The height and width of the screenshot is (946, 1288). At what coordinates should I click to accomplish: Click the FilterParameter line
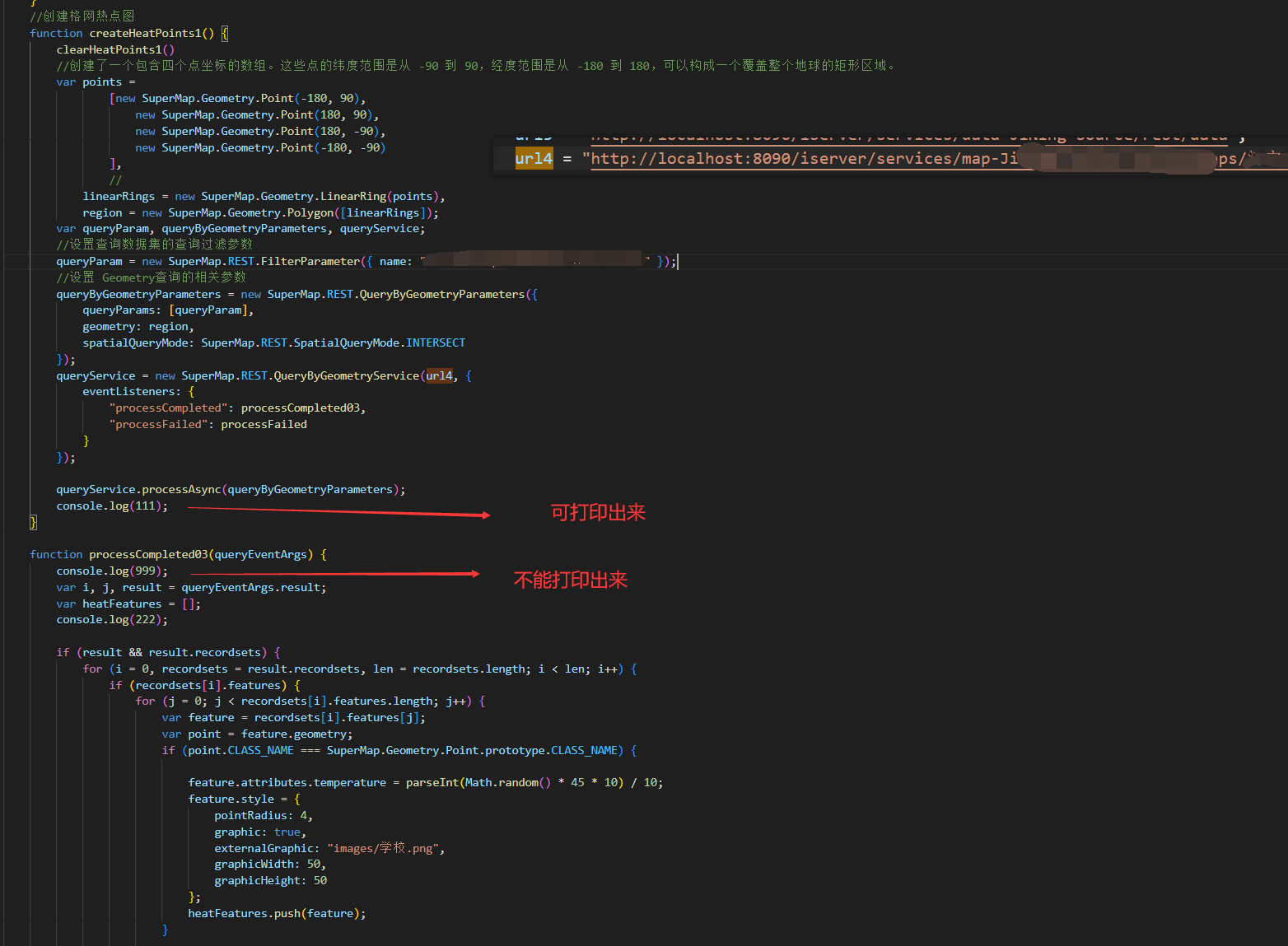pos(366,261)
